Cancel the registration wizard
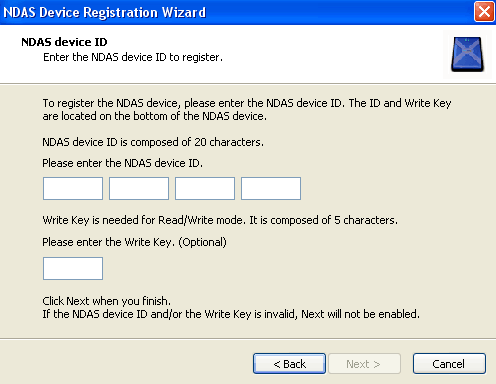 449,364
